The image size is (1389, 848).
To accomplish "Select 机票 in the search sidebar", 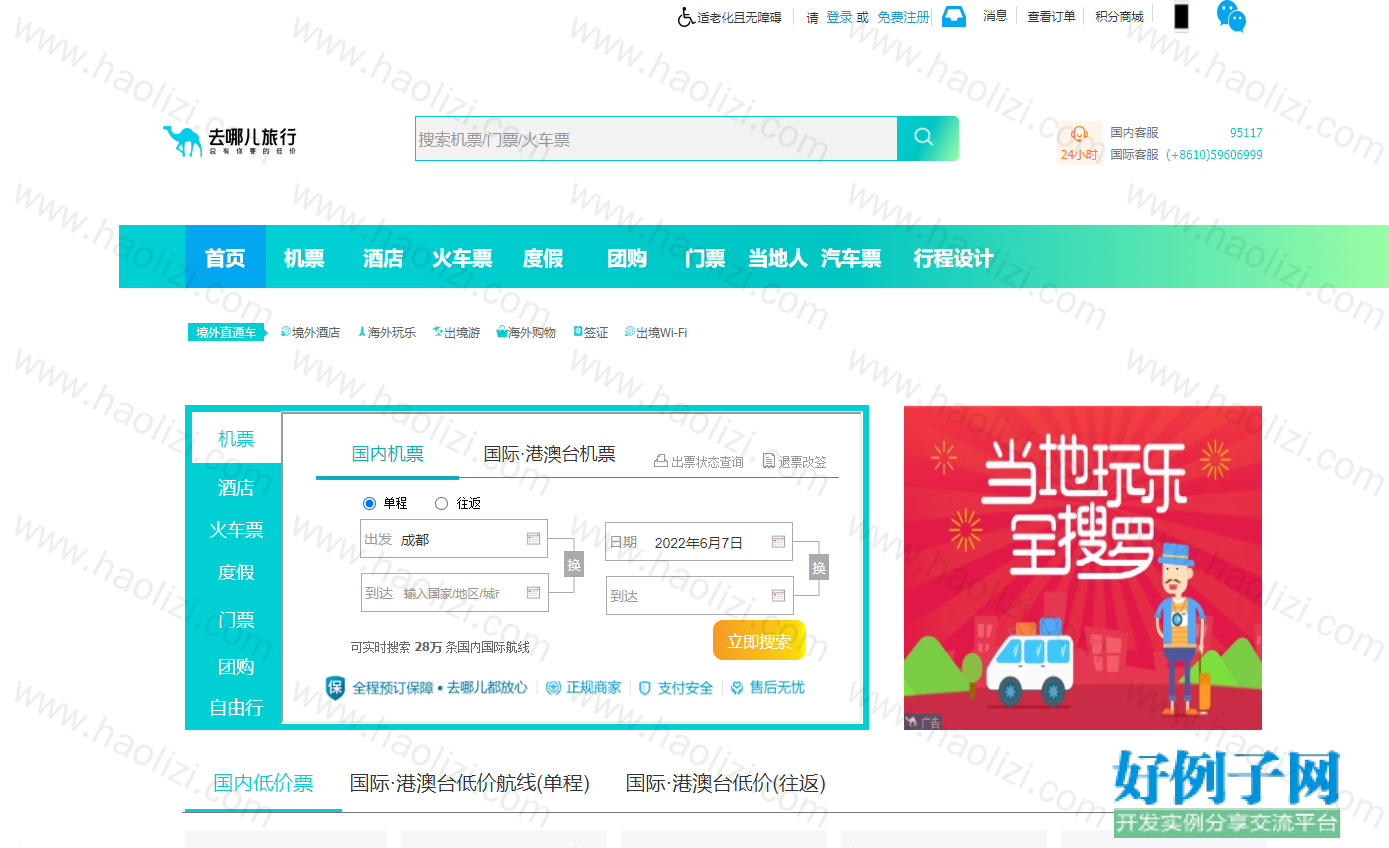I will pos(237,438).
